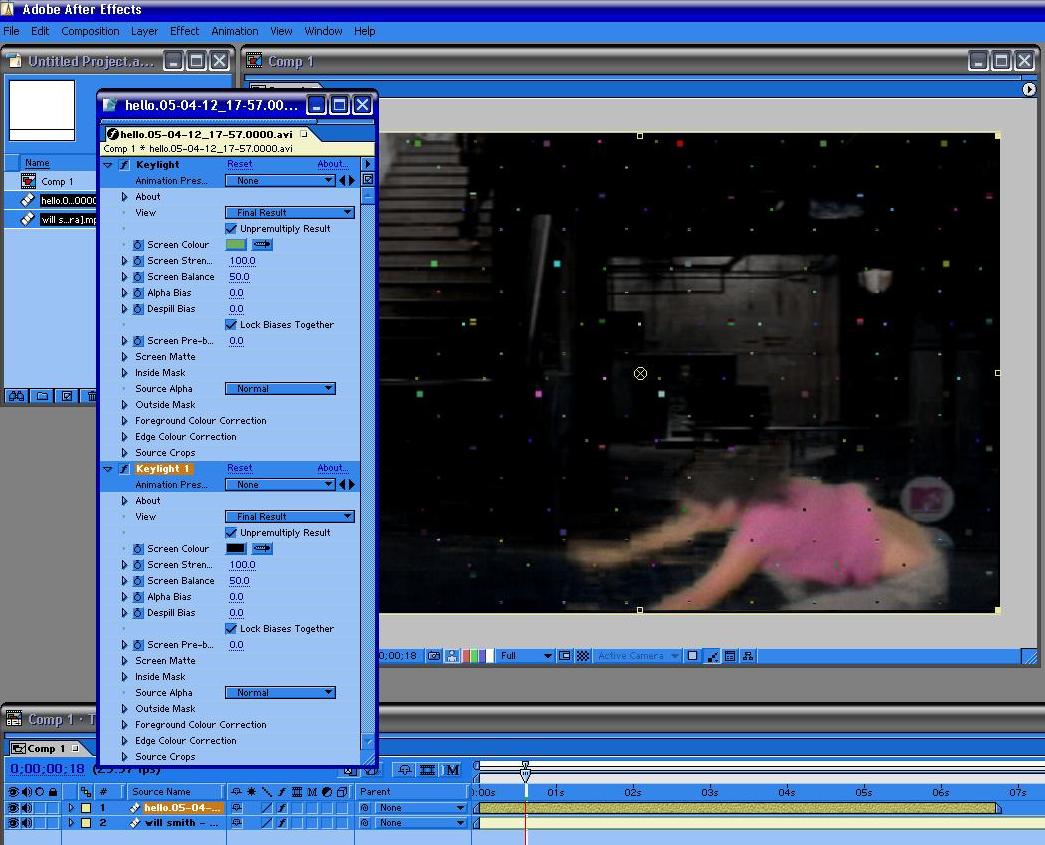This screenshot has width=1045, height=845.
Task: Click the Comp viewer flyout menu arrow
Action: [1028, 89]
